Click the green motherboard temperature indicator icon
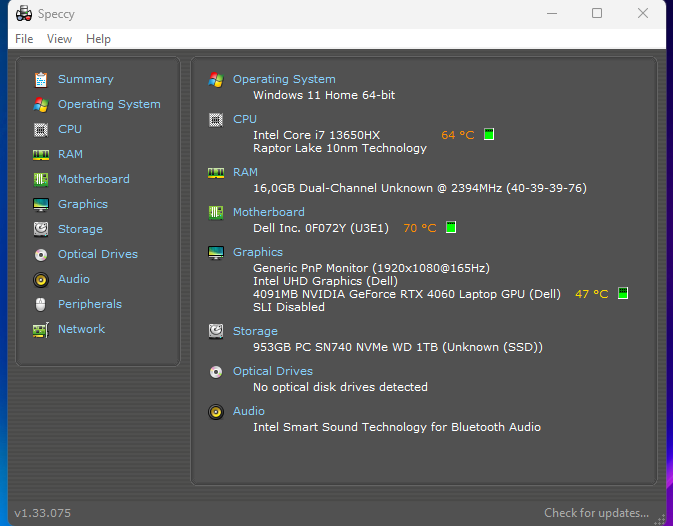673x526 pixels. pyautogui.click(x=451, y=227)
